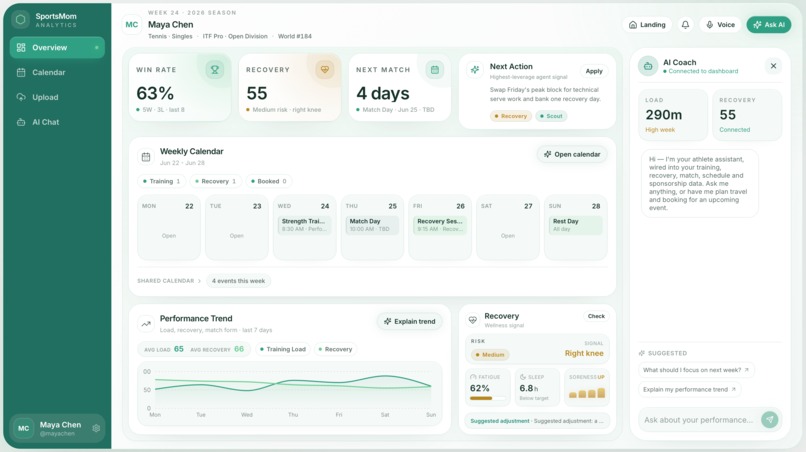The image size is (806, 452).
Task: Expand the Shared Calendar chevron
Action: pos(199,281)
